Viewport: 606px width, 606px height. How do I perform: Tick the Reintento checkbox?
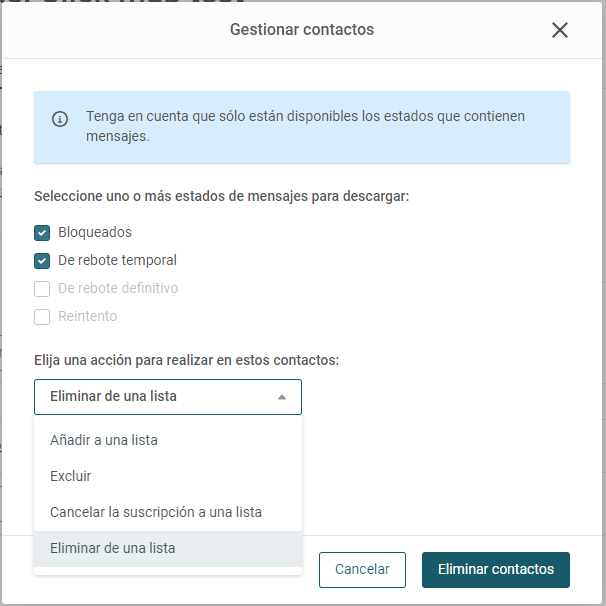tap(42, 317)
